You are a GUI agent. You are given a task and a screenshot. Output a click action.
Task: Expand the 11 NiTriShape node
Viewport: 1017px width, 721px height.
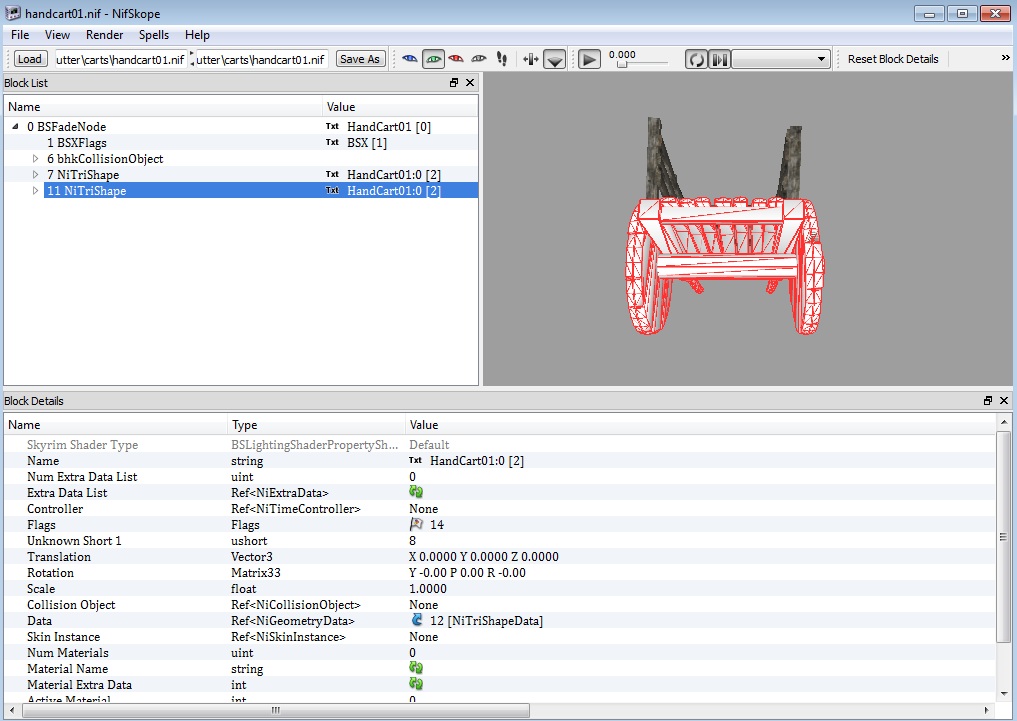click(36, 191)
